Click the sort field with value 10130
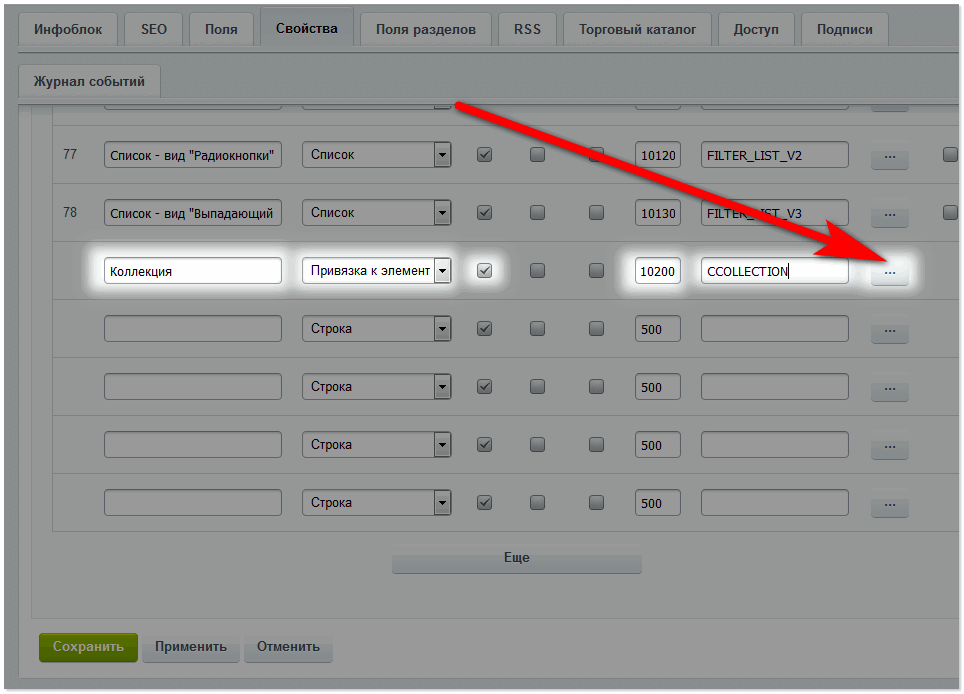 point(658,213)
